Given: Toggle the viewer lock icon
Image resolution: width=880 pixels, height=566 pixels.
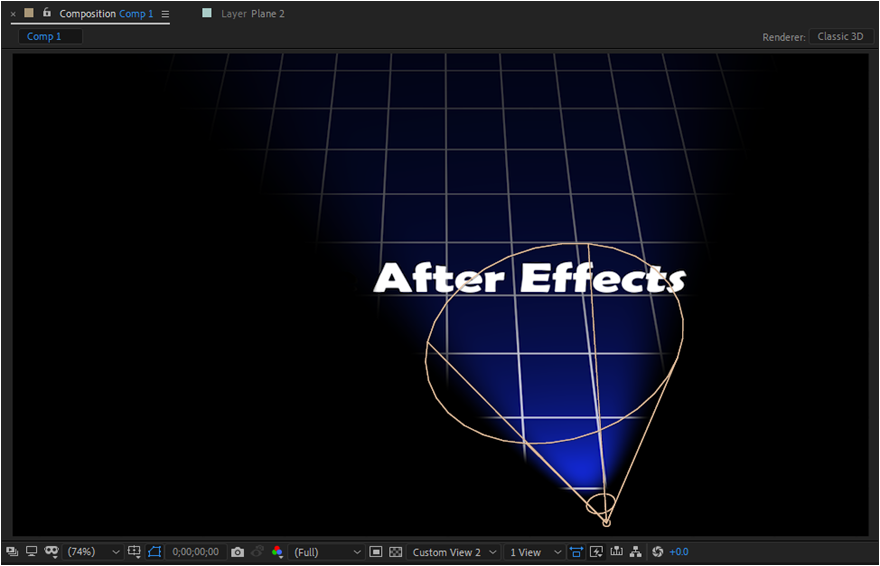Looking at the screenshot, I should pyautogui.click(x=47, y=13).
